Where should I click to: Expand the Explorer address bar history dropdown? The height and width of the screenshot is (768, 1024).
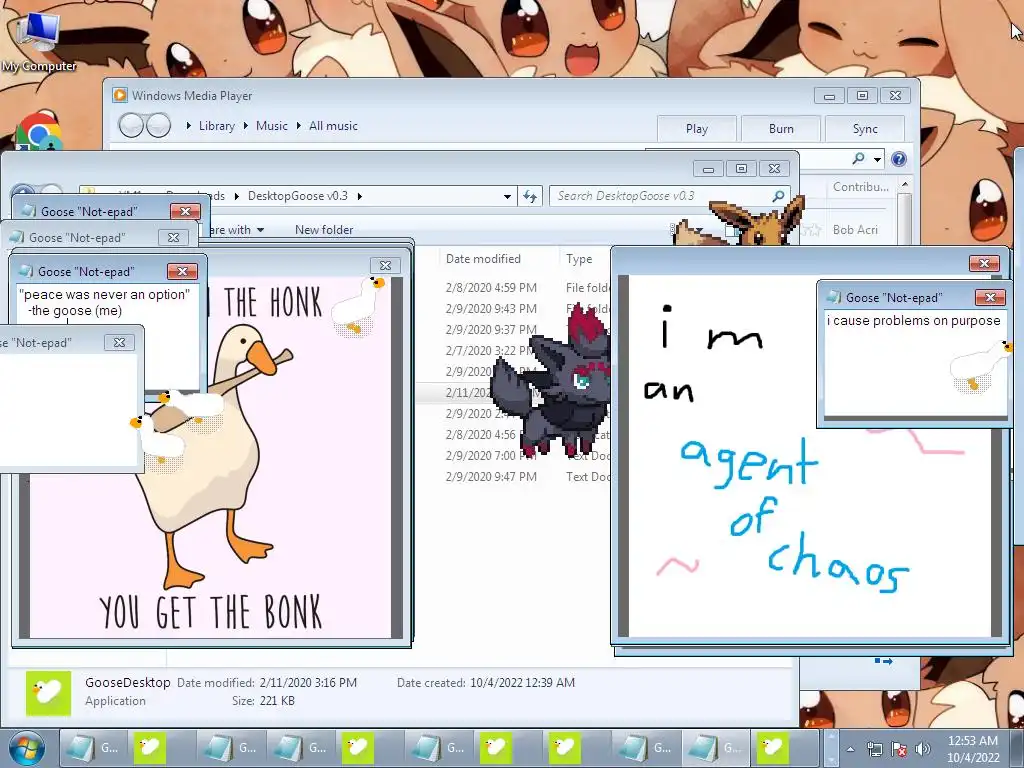pyautogui.click(x=507, y=196)
